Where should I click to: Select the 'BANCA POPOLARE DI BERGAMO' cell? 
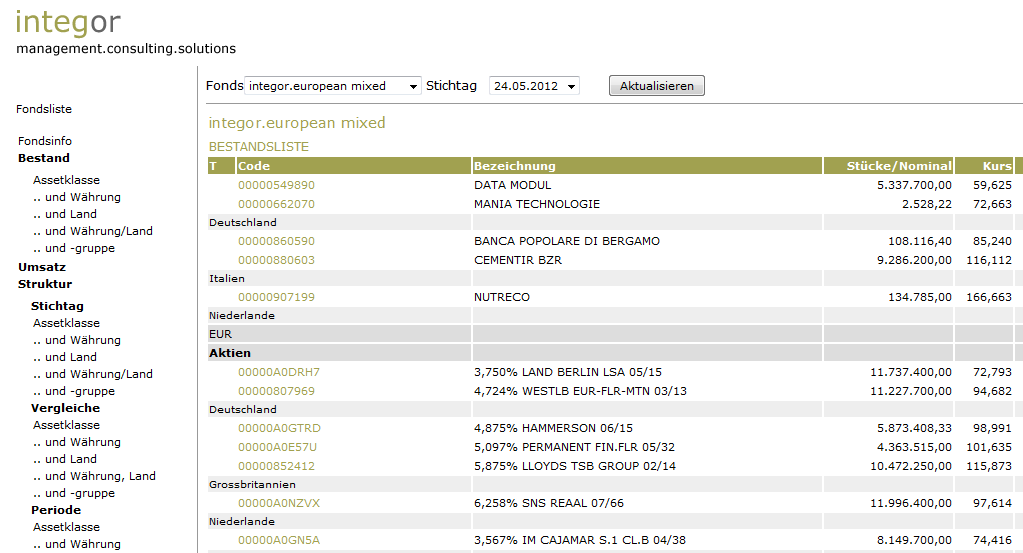566,241
